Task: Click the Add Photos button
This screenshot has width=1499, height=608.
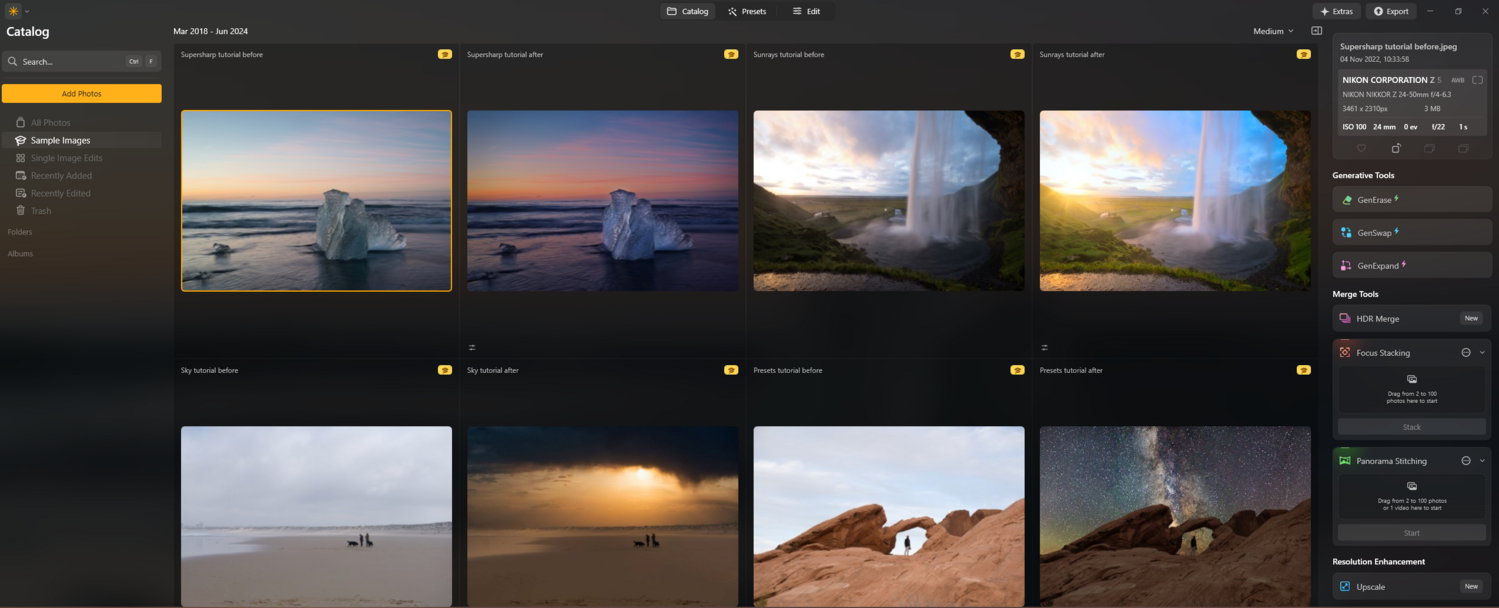Action: 81,94
